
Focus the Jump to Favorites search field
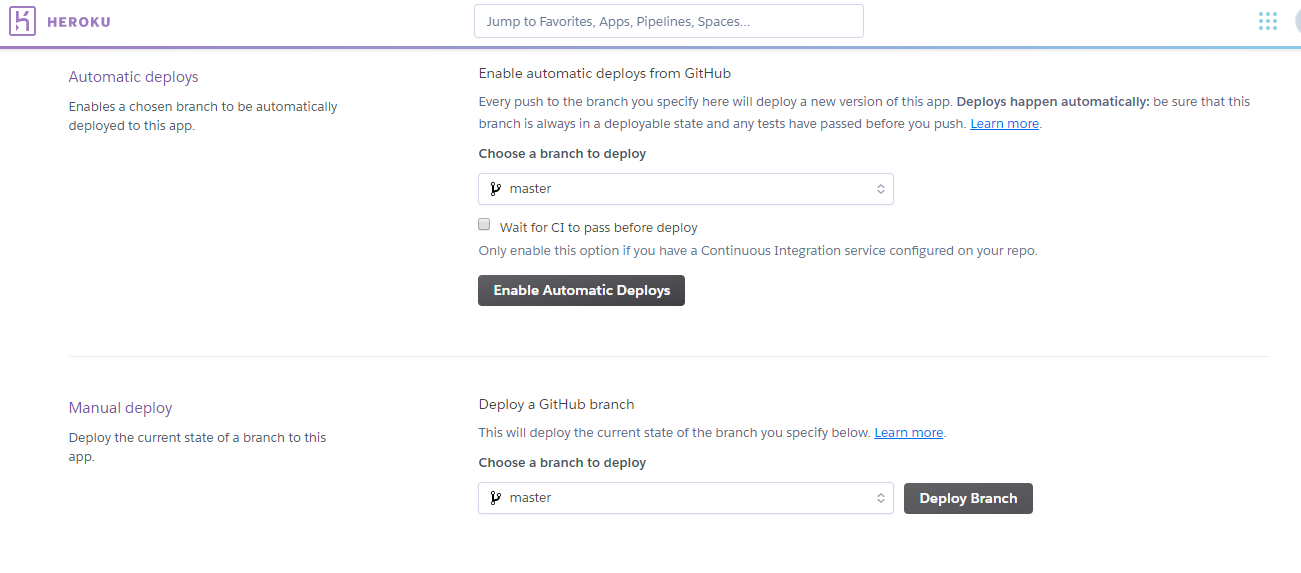click(x=668, y=21)
